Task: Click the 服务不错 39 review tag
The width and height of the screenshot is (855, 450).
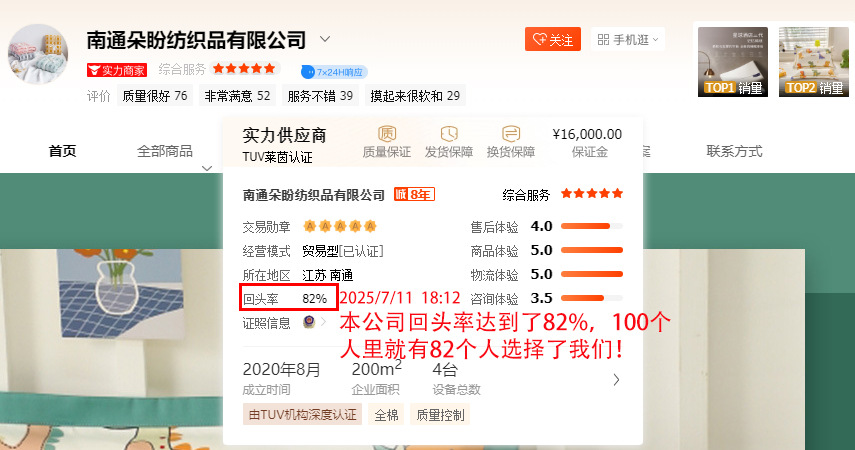Action: pyautogui.click(x=320, y=96)
